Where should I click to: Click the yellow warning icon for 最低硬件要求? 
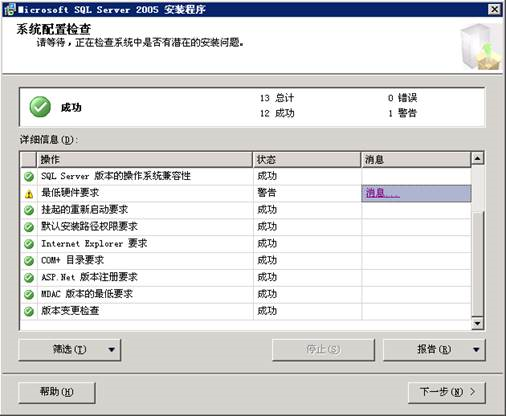tap(29, 194)
